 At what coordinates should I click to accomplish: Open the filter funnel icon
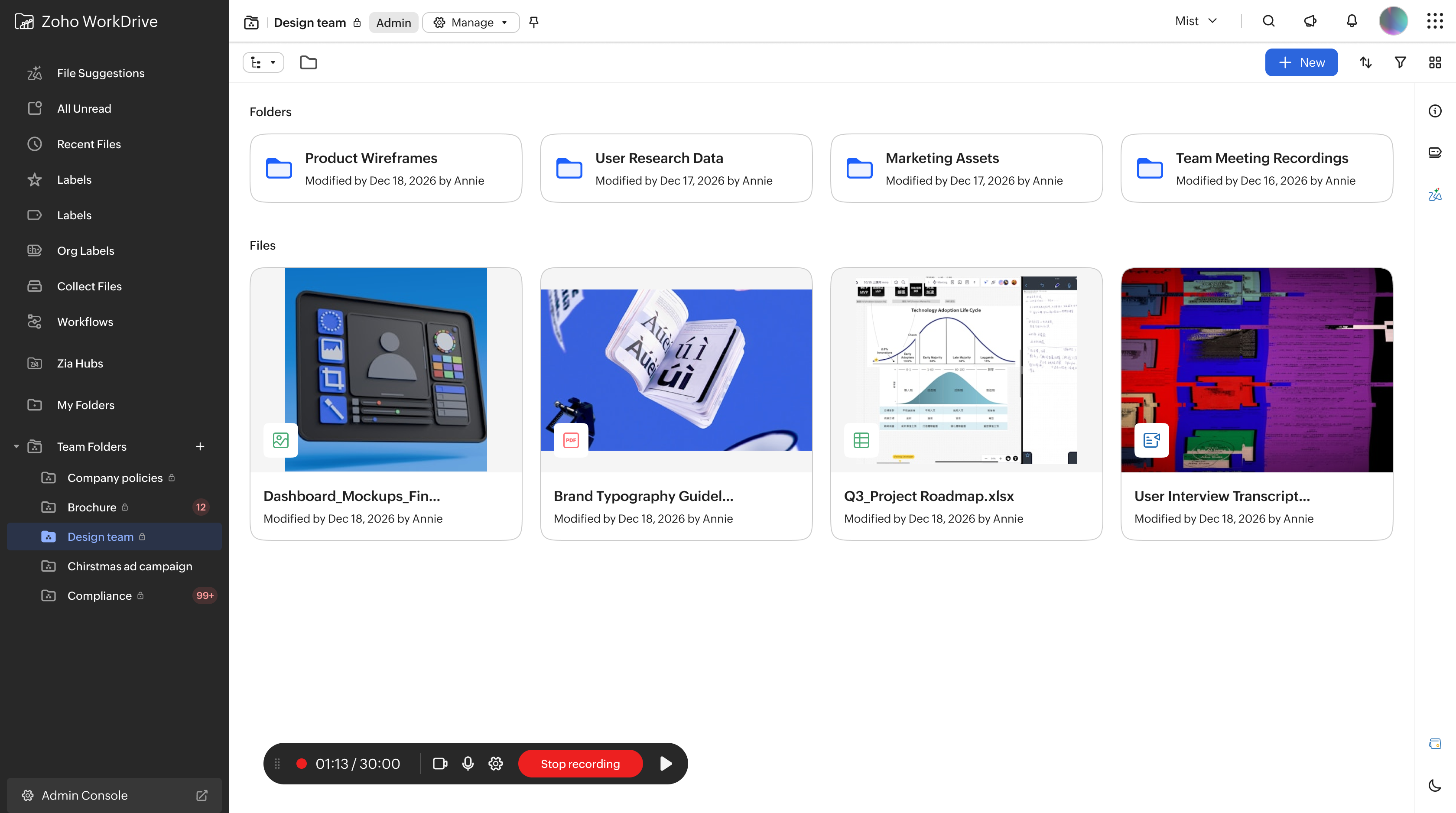1400,62
